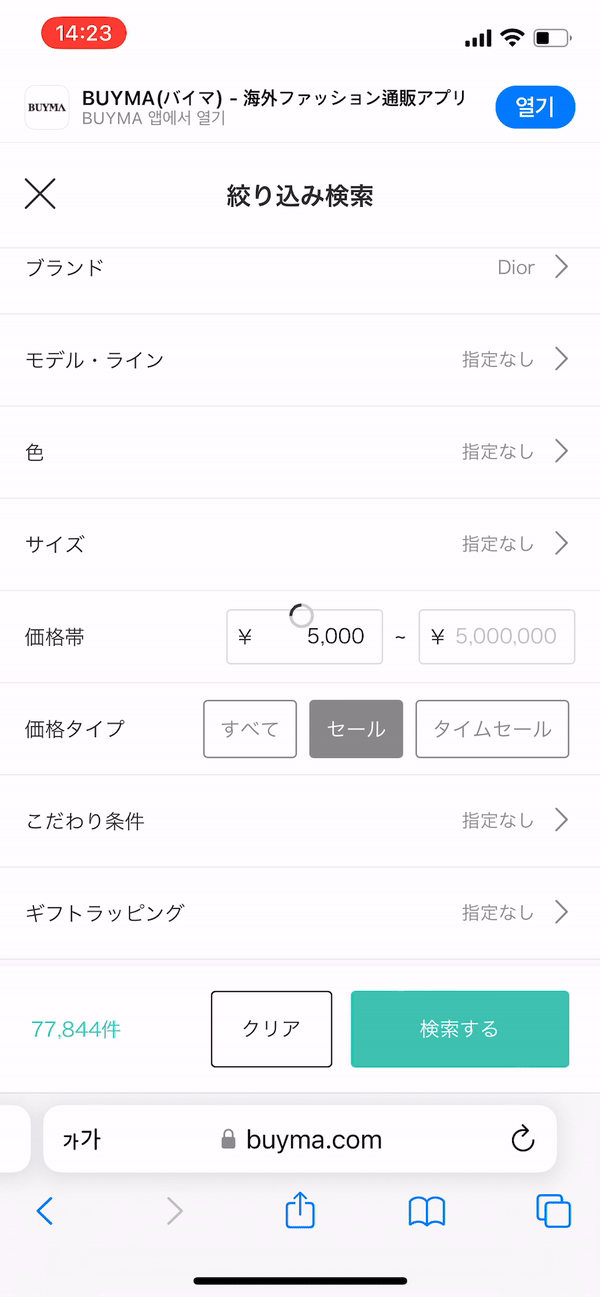
Task: Open Safari bookmarks book icon
Action: pos(427,1211)
